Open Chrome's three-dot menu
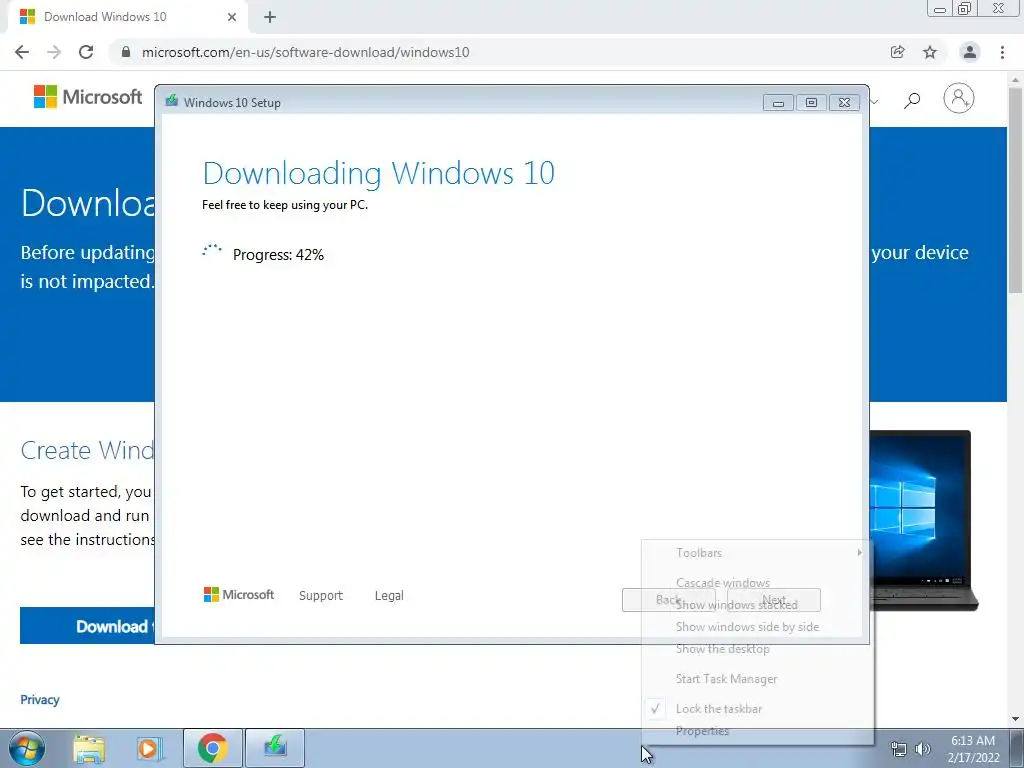Viewport: 1024px width, 768px height. (1002, 52)
